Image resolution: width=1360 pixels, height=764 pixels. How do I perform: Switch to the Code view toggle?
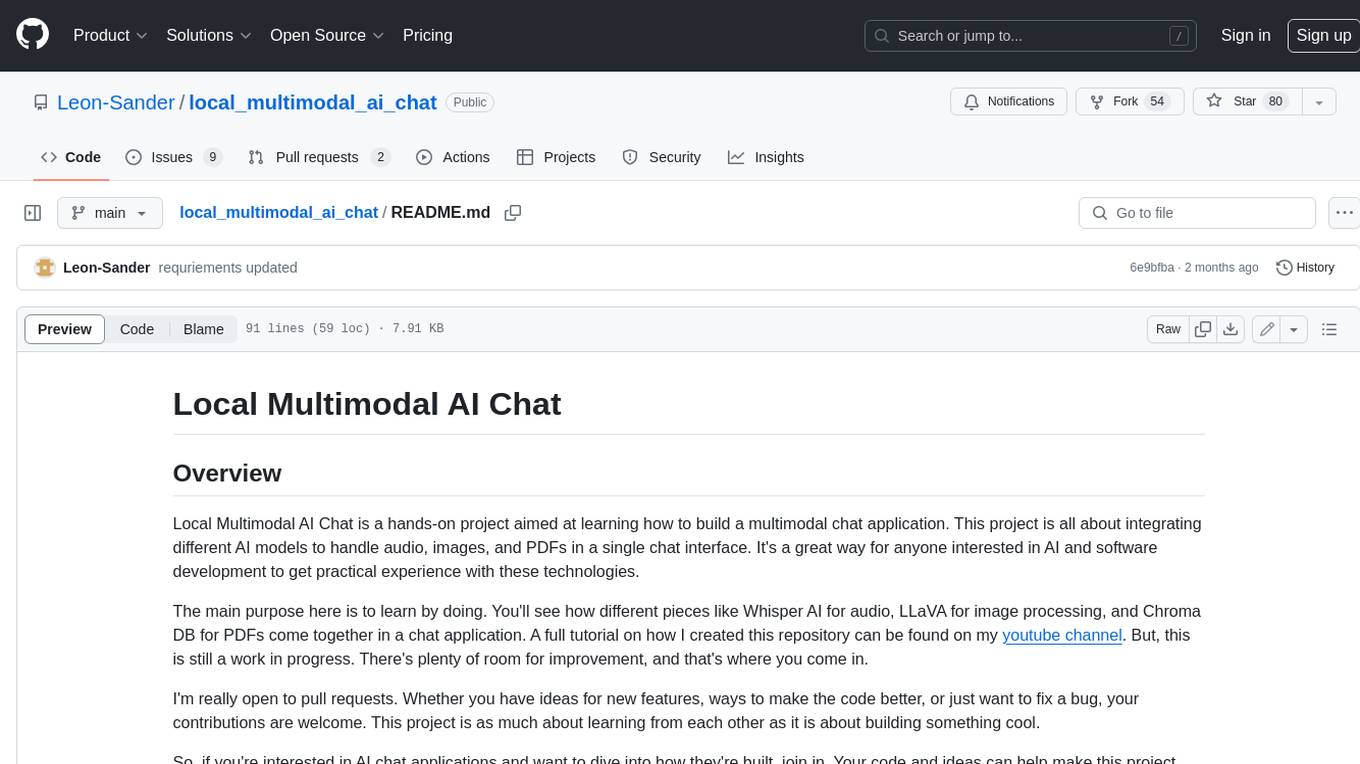pos(137,329)
